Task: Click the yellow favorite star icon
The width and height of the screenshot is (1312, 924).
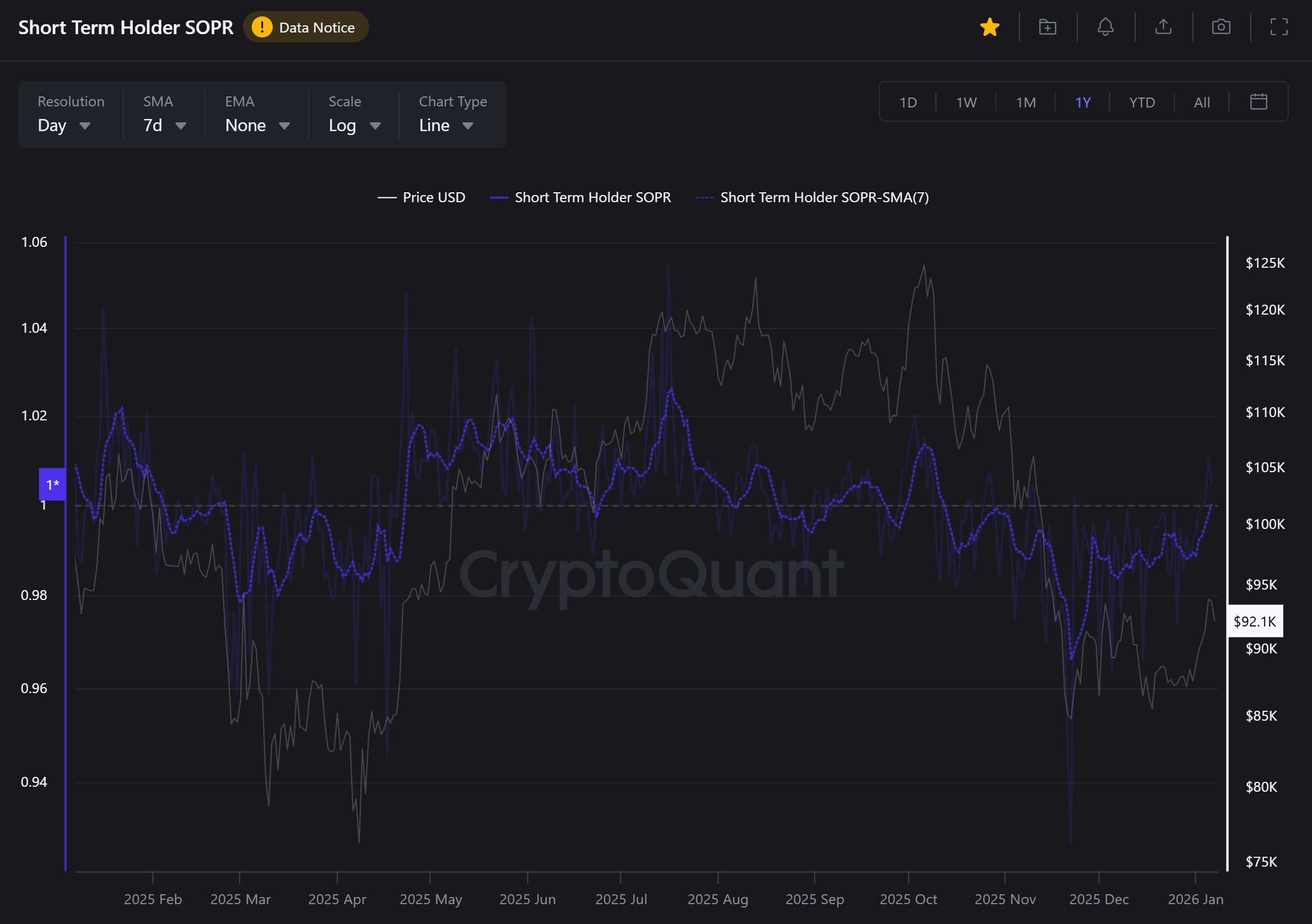Action: [x=989, y=27]
